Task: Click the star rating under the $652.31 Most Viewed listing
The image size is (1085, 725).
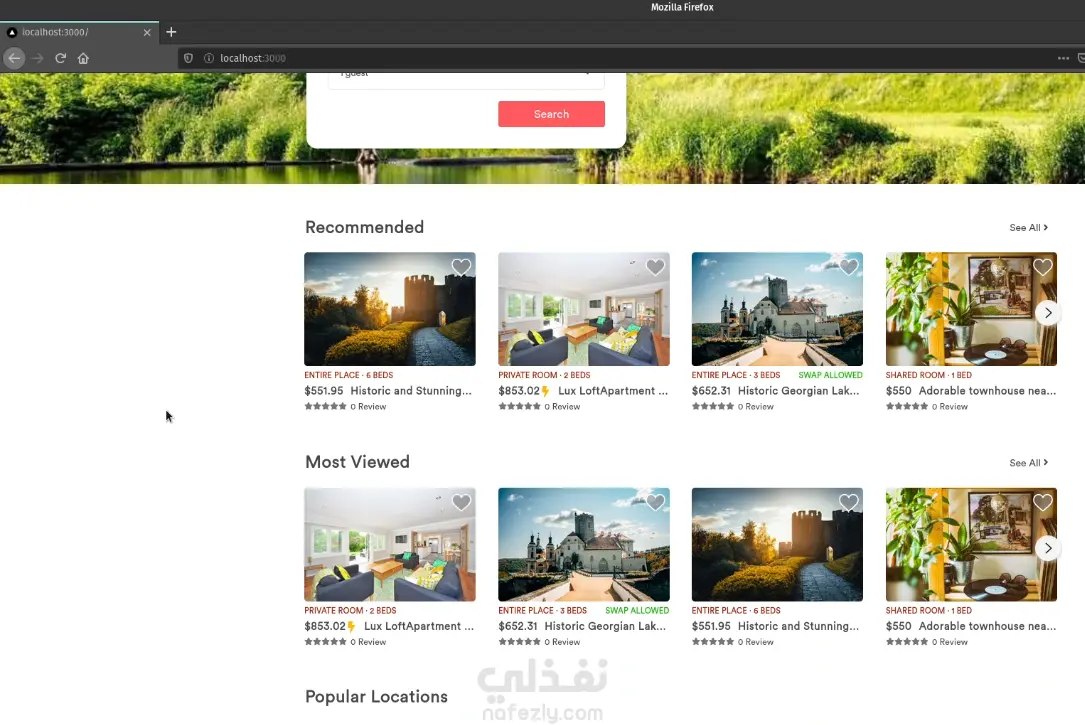Action: point(519,642)
